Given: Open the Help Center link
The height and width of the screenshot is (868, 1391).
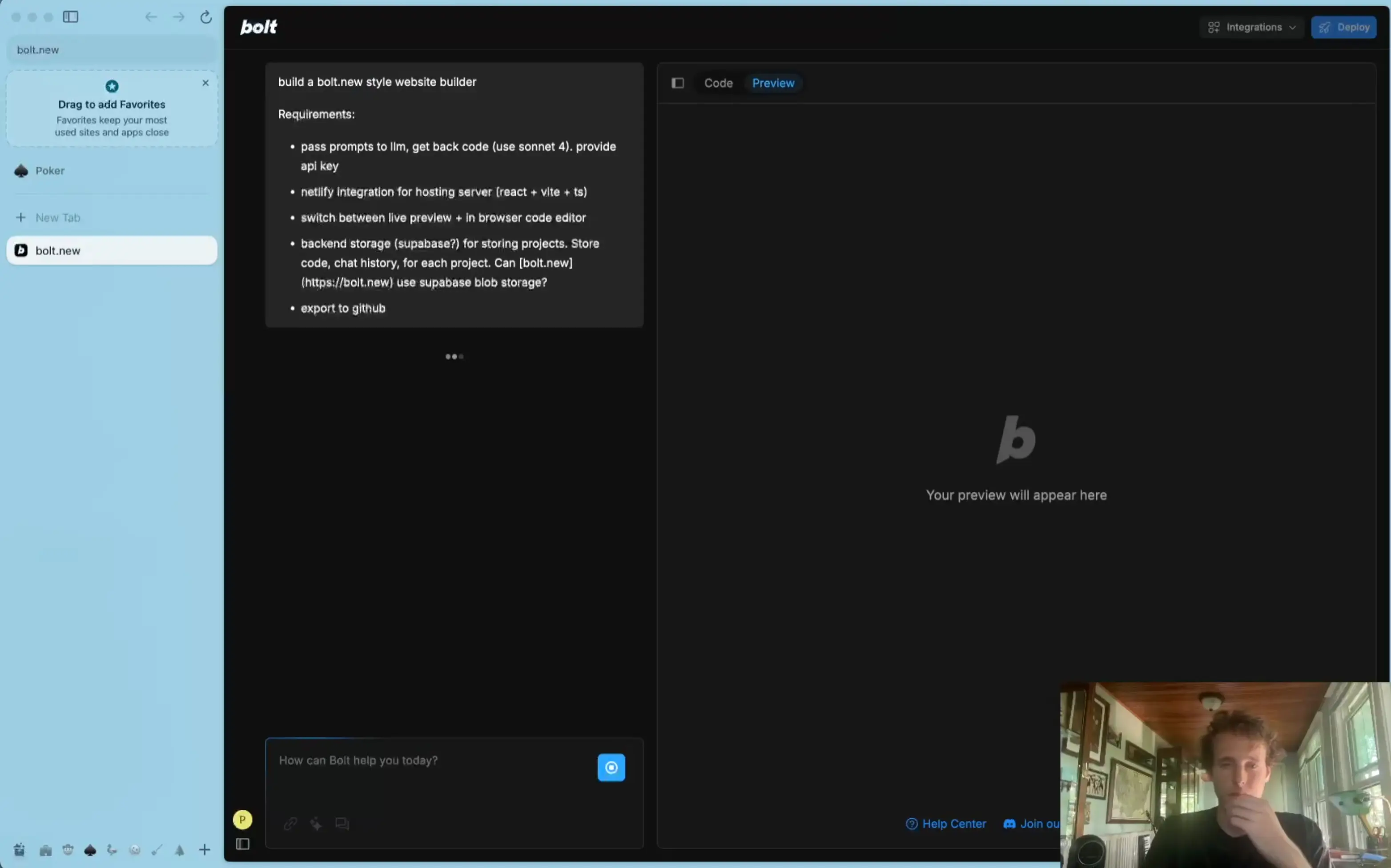Looking at the screenshot, I should tap(946, 824).
